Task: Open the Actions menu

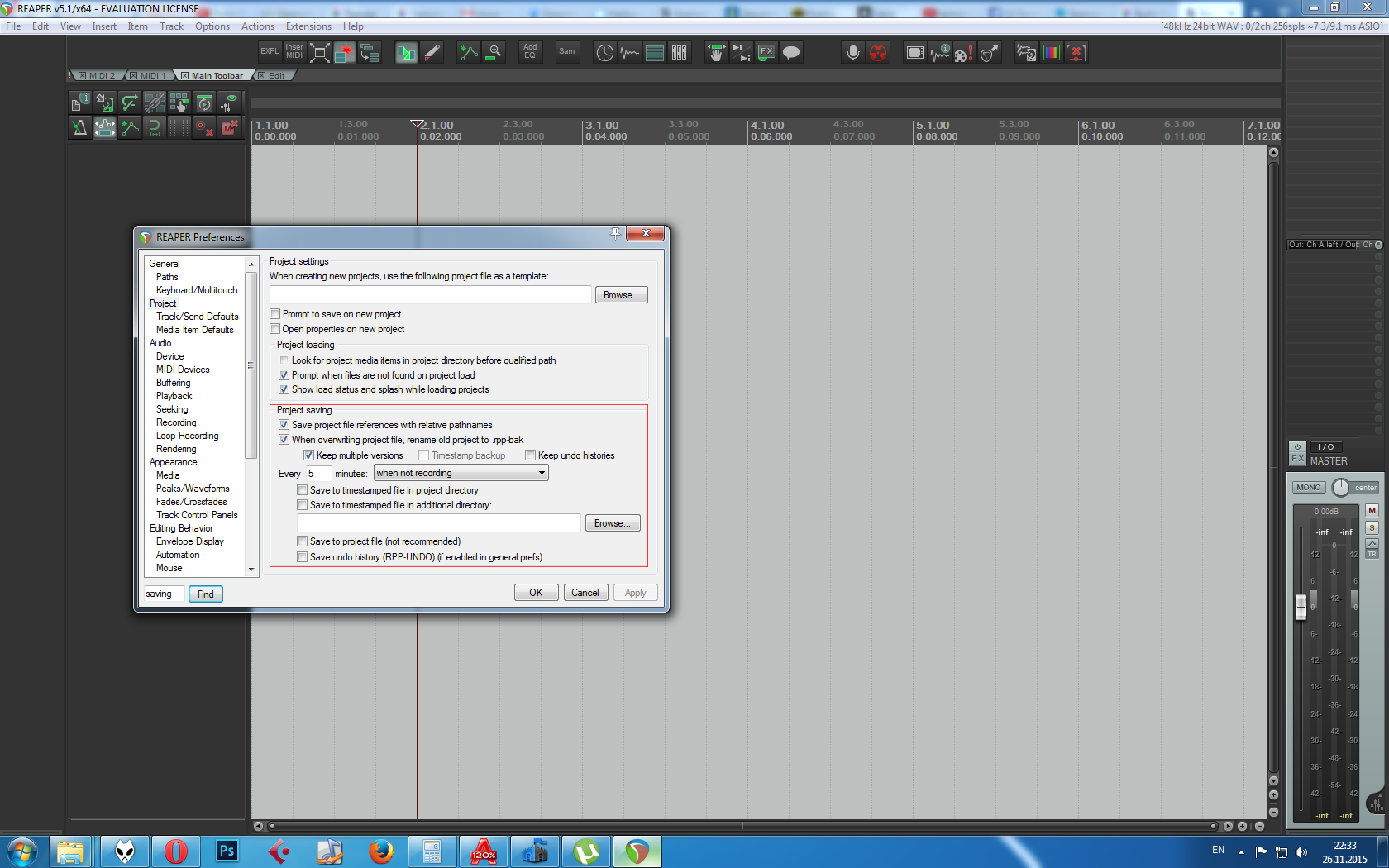Action: 258,26
